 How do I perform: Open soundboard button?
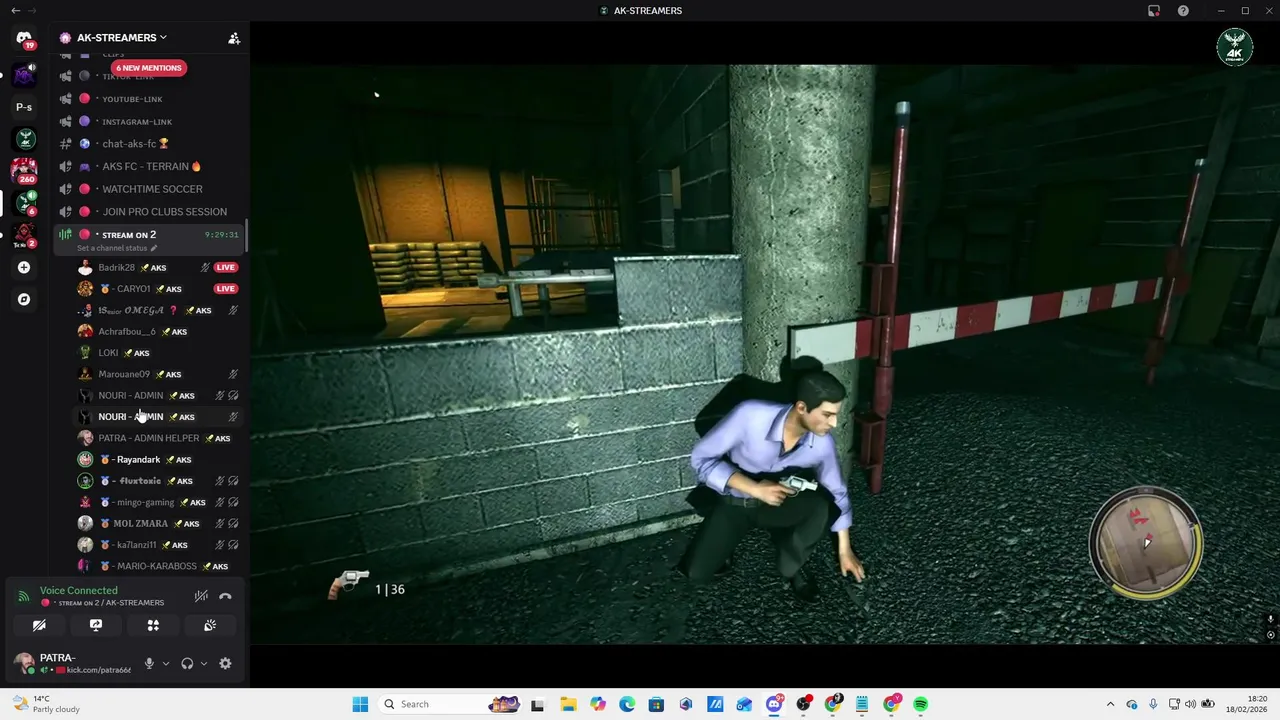[210, 625]
